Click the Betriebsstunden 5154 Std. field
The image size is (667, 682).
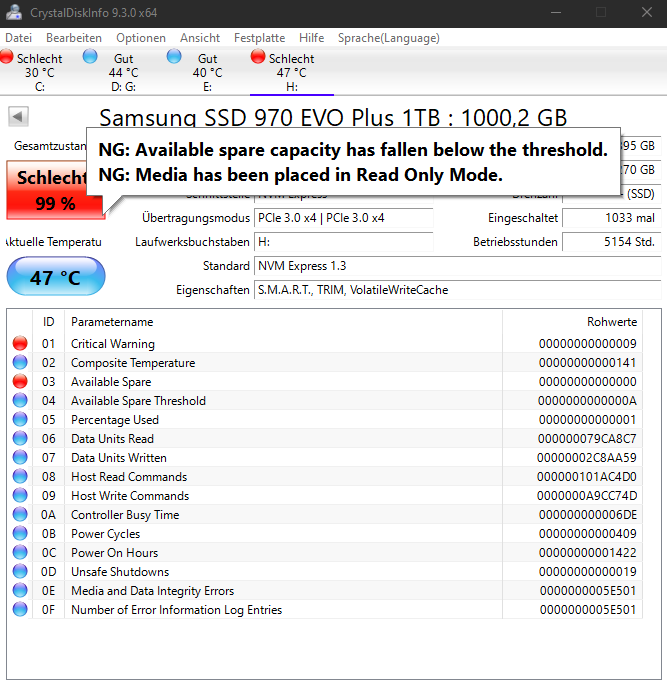[611, 242]
